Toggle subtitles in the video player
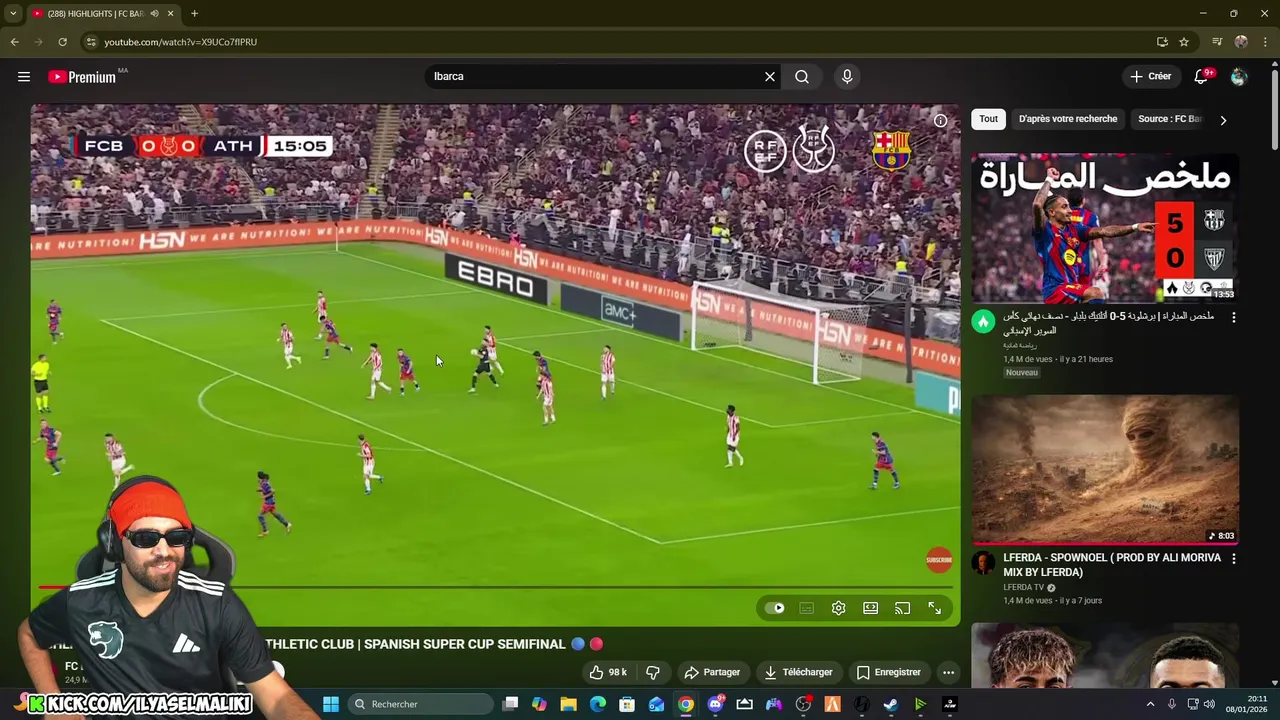1280x720 pixels. [x=807, y=608]
